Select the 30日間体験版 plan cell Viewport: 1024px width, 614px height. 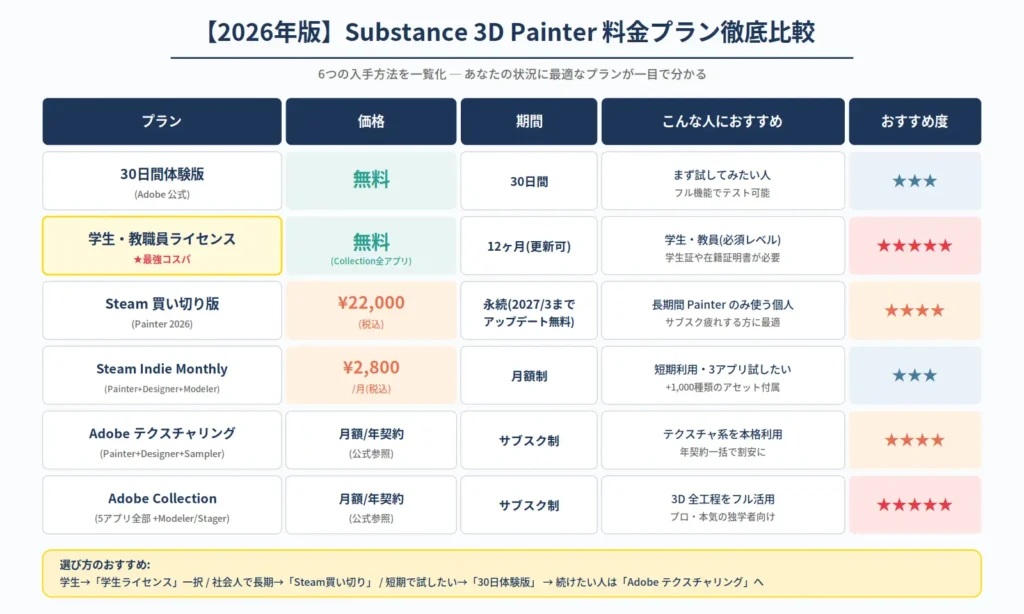tap(162, 181)
